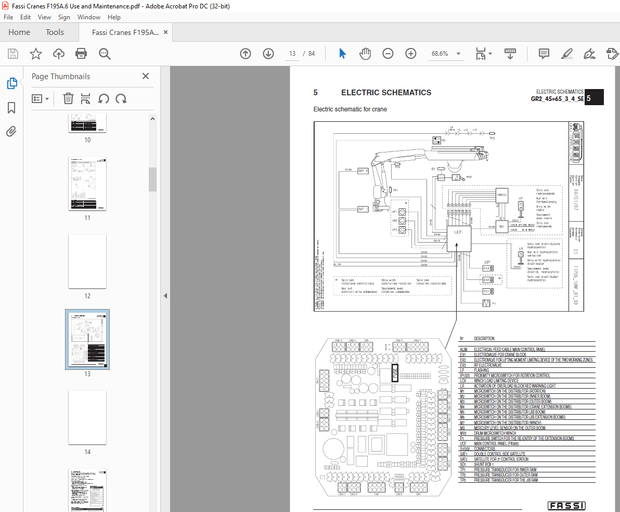The width and height of the screenshot is (620, 512).
Task: Delete selected page thumbnail
Action: pos(68,98)
